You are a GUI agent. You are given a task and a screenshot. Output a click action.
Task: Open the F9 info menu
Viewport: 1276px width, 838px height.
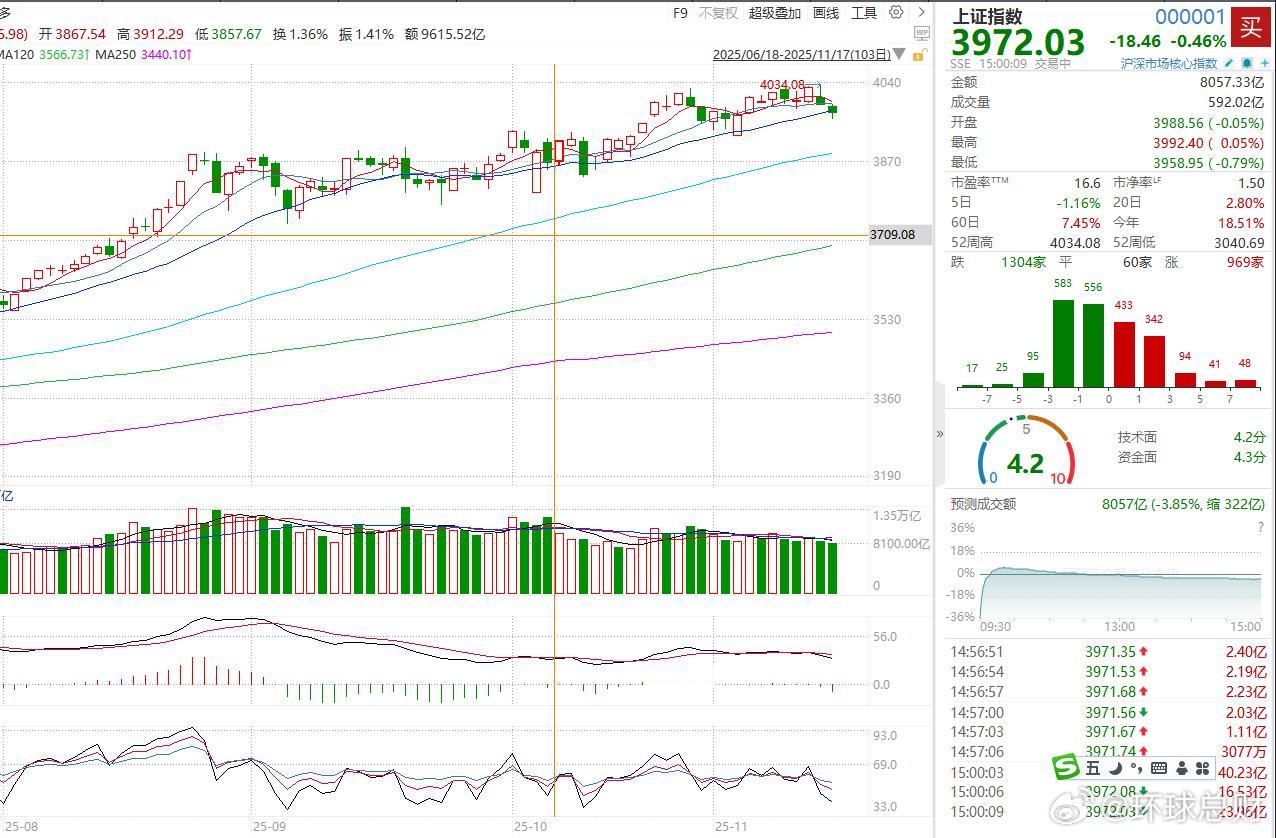click(680, 13)
